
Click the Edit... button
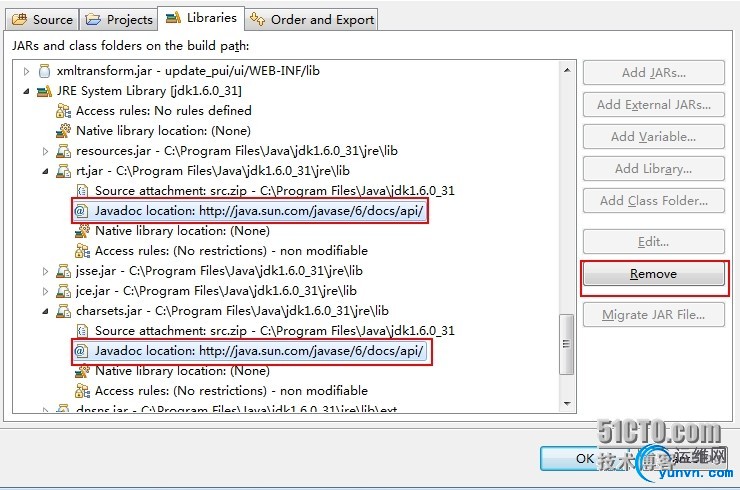coord(654,242)
